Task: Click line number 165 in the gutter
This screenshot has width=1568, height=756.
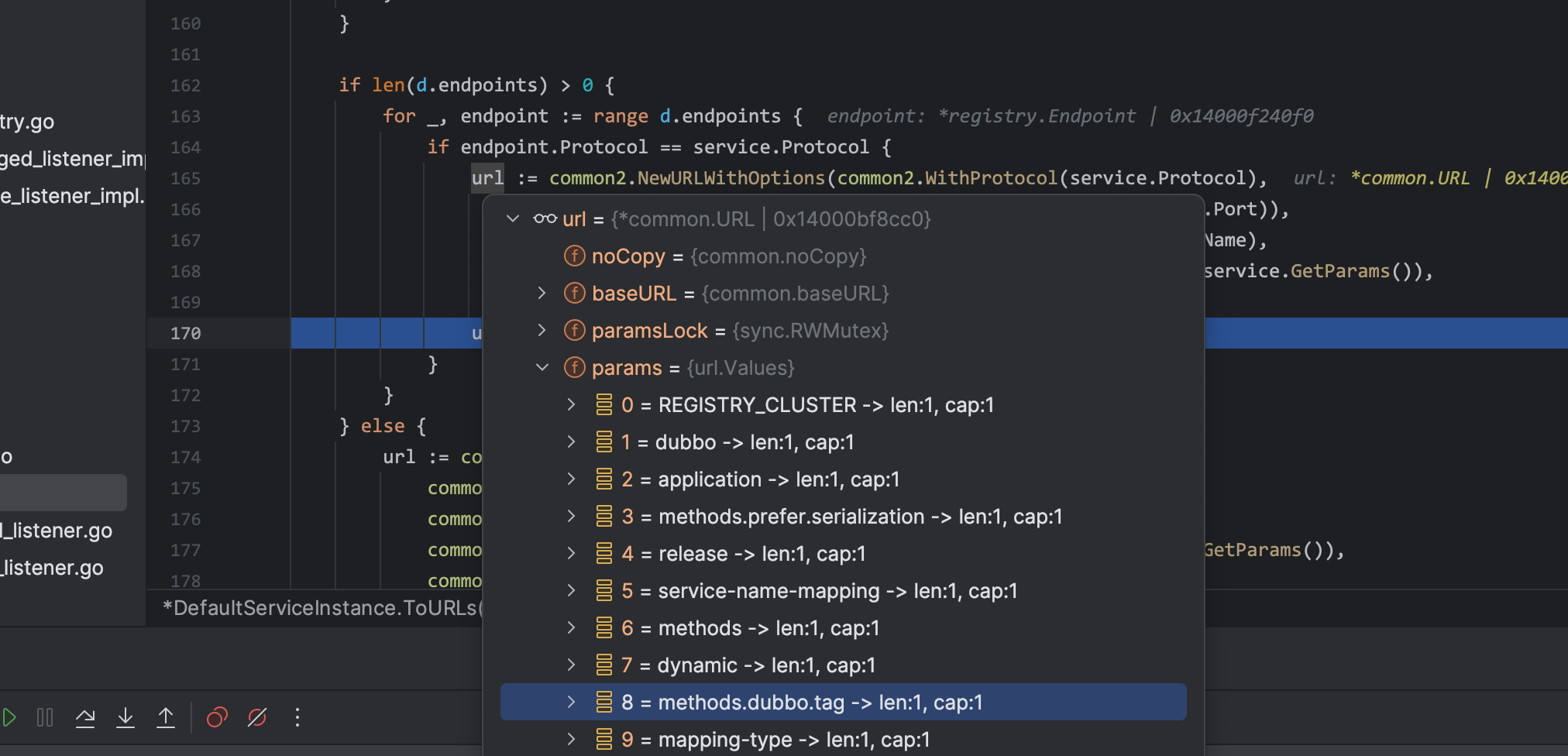Action: [185, 178]
